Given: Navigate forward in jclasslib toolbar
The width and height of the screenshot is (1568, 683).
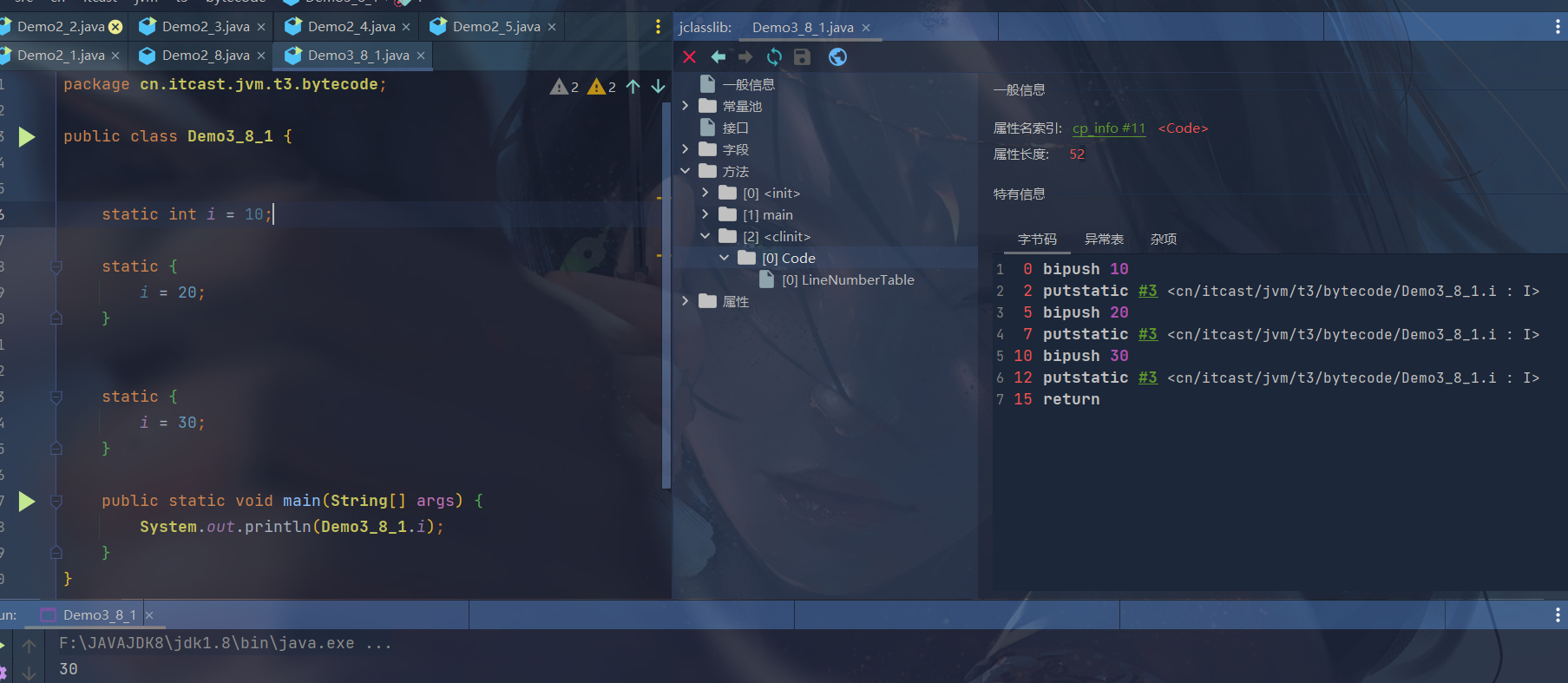Looking at the screenshot, I should (745, 57).
